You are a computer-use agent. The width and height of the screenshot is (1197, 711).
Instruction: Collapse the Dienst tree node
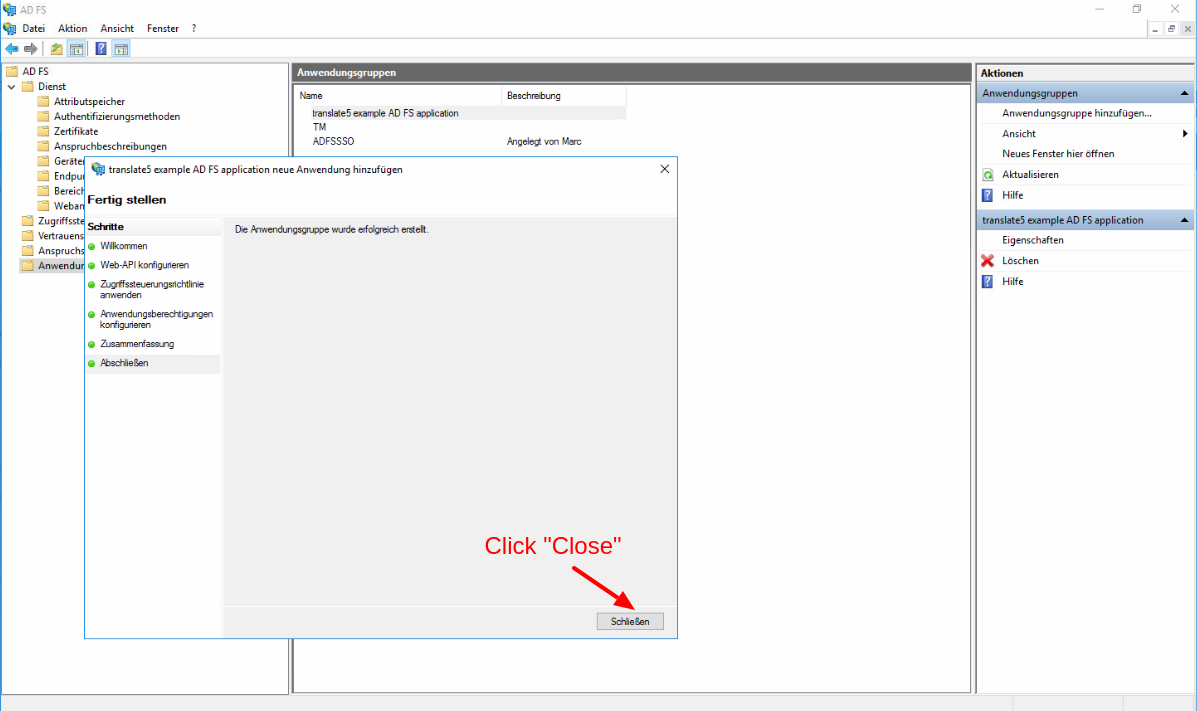click(x=11, y=87)
